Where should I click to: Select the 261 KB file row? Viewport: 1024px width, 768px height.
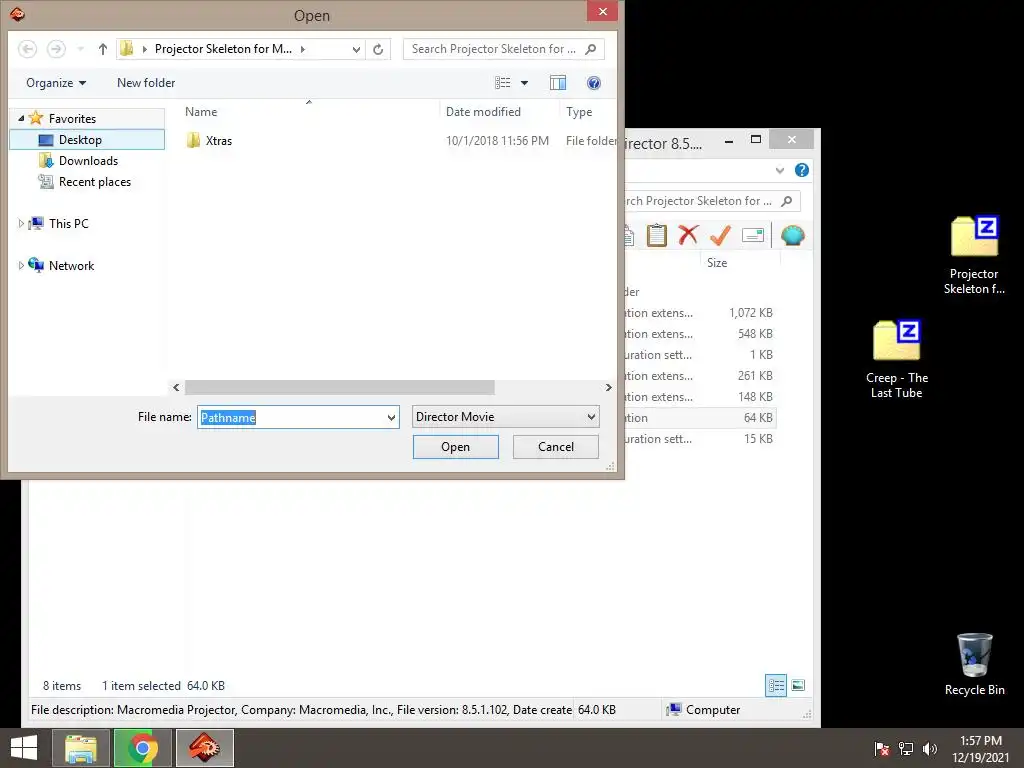pyautogui.click(x=699, y=376)
